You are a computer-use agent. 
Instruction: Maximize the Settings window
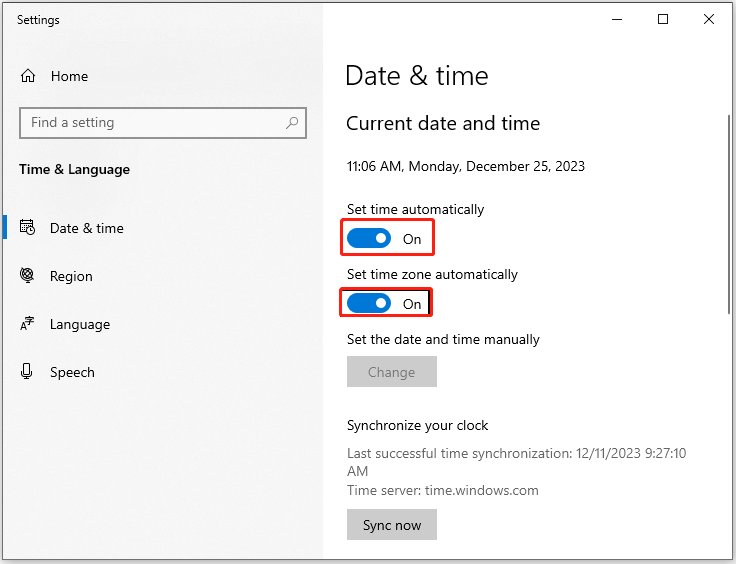click(663, 19)
